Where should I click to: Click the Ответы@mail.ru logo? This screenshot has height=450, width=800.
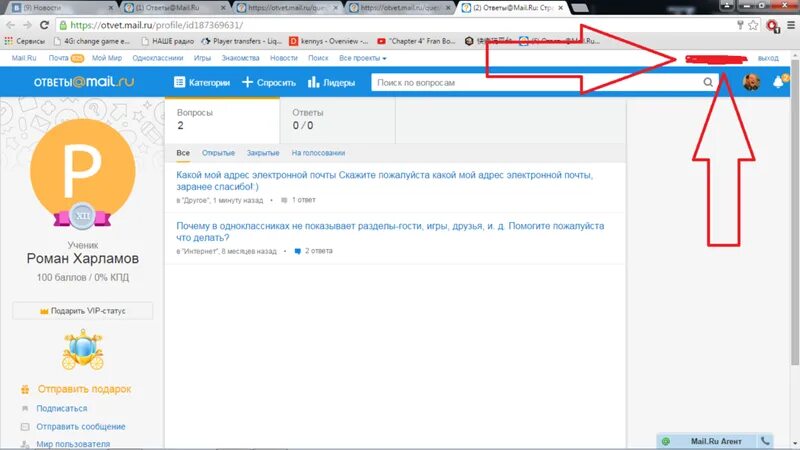point(84,82)
